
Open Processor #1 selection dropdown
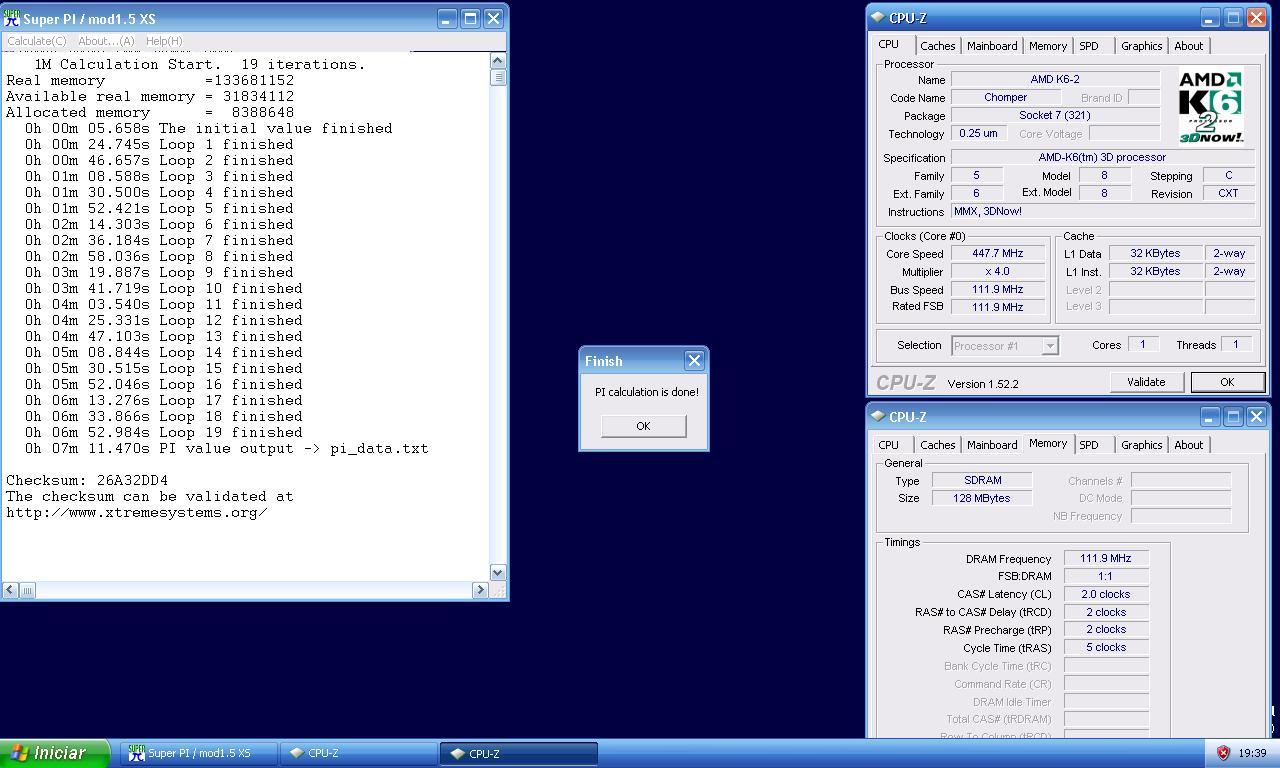1004,346
